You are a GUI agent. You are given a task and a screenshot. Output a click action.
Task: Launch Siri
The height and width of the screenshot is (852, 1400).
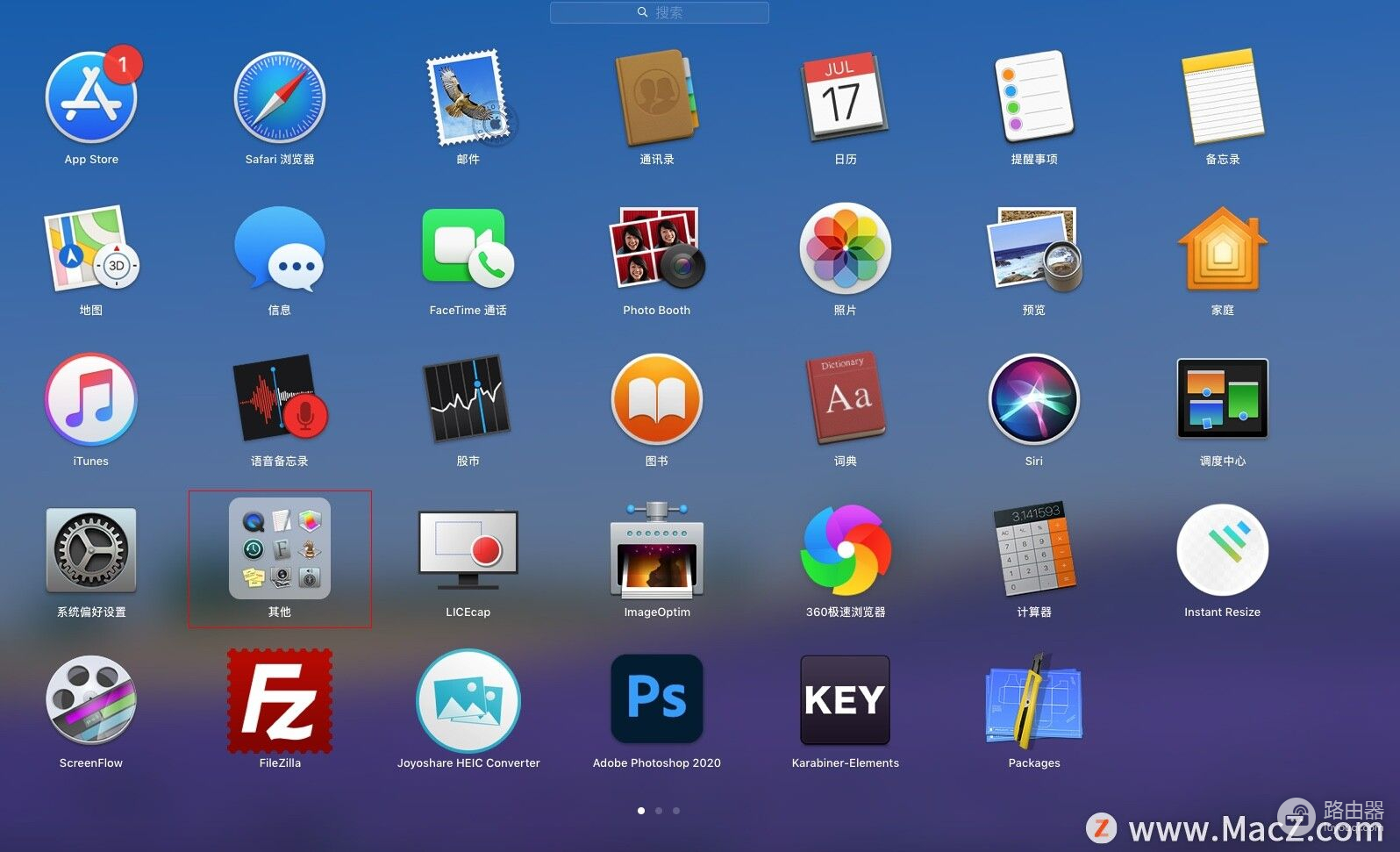tap(1034, 399)
